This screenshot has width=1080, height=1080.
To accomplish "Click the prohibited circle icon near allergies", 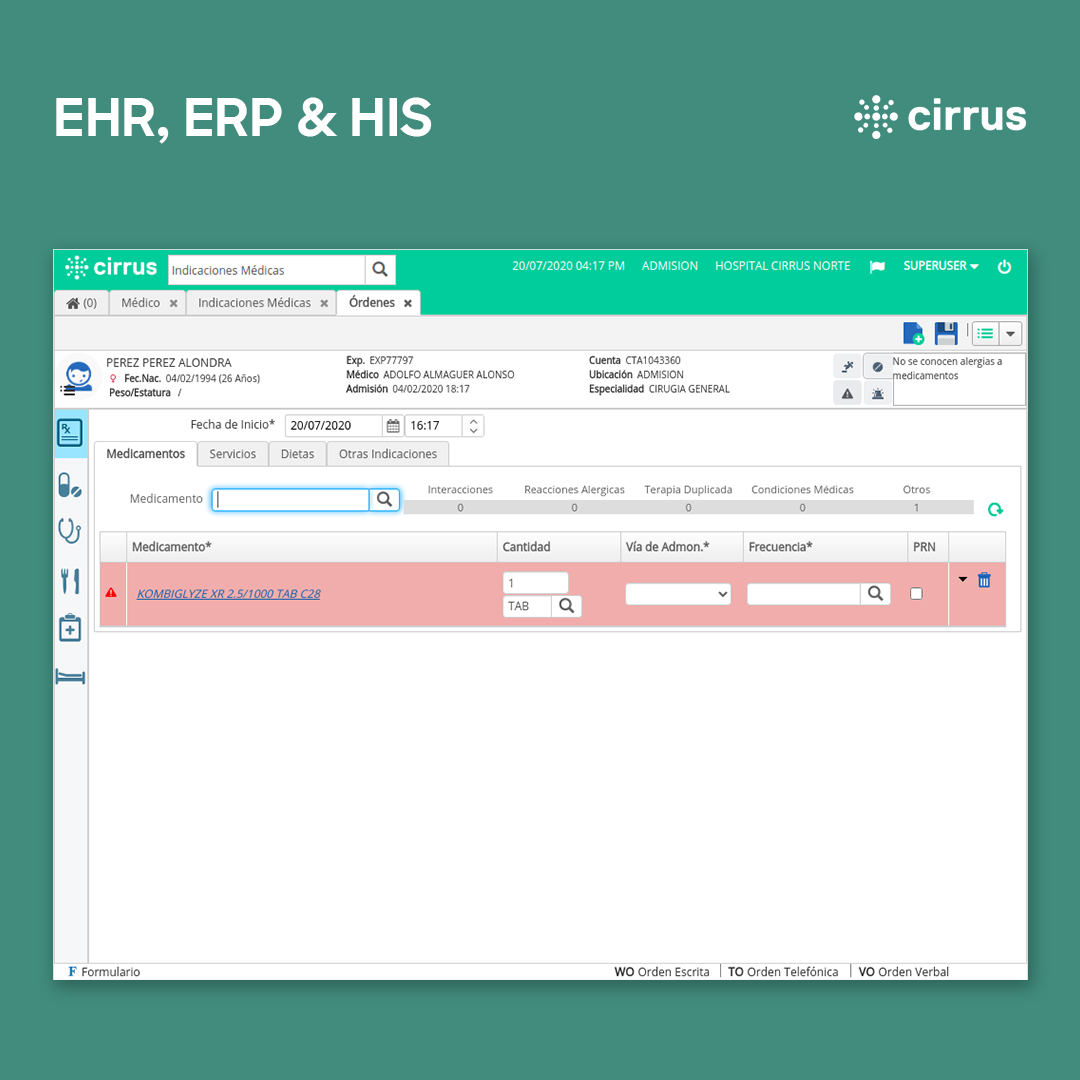I will click(878, 366).
